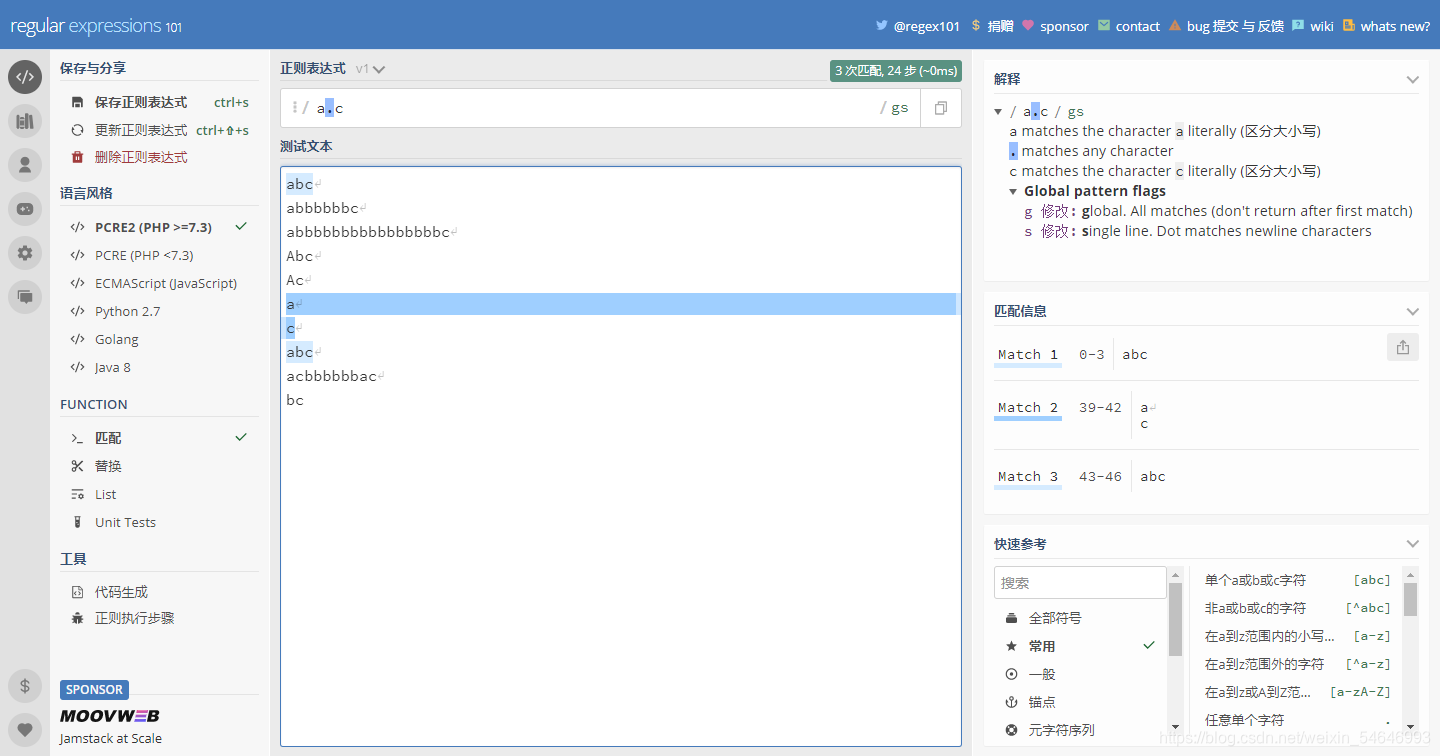Image resolution: width=1440 pixels, height=756 pixels.
Task: Click the regular expressions 101 logo
Action: (x=96, y=26)
